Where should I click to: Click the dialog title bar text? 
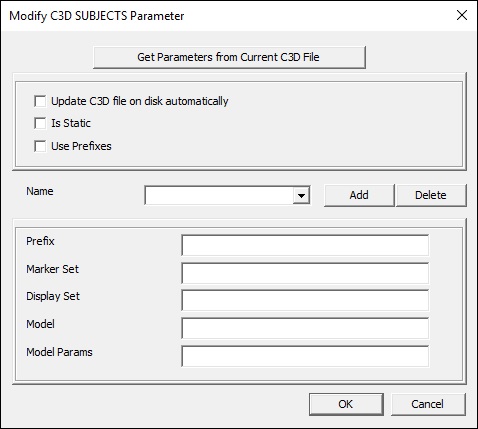pos(97,16)
